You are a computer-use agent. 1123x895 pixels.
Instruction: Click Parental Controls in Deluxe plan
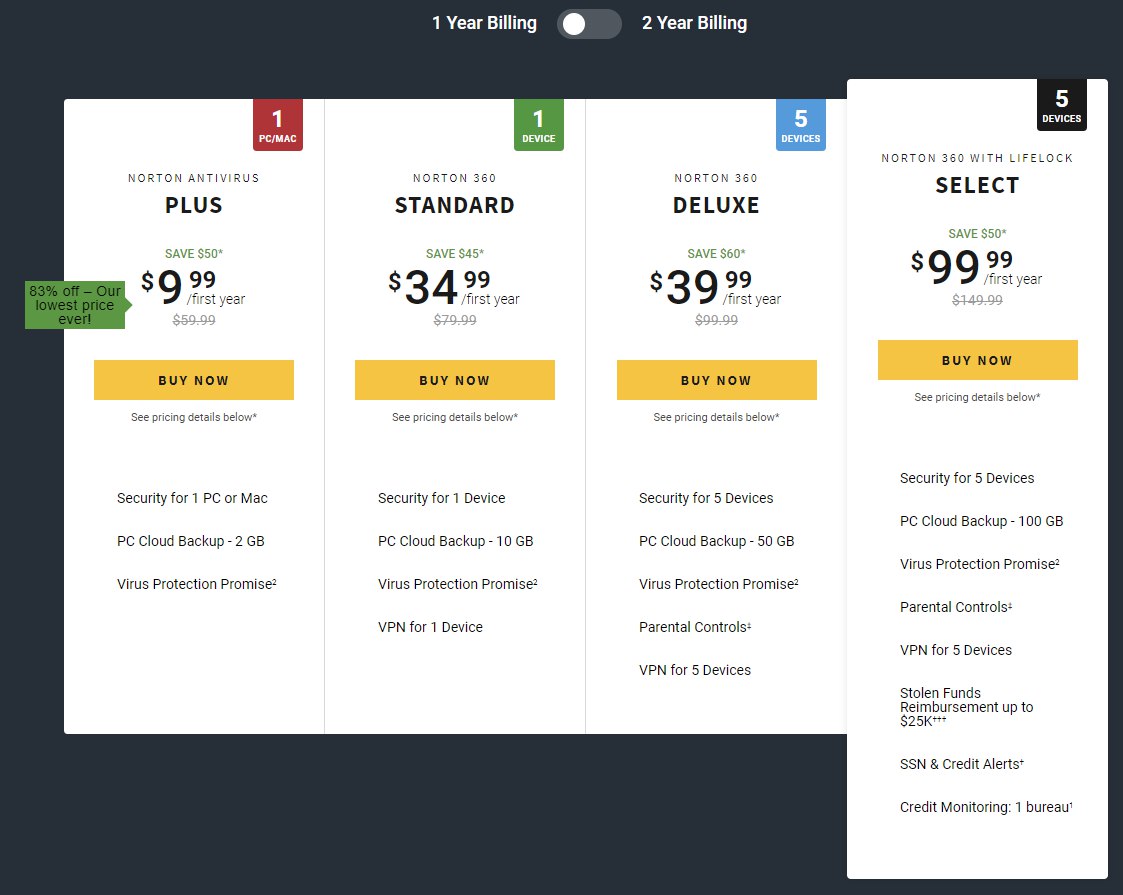pos(695,627)
